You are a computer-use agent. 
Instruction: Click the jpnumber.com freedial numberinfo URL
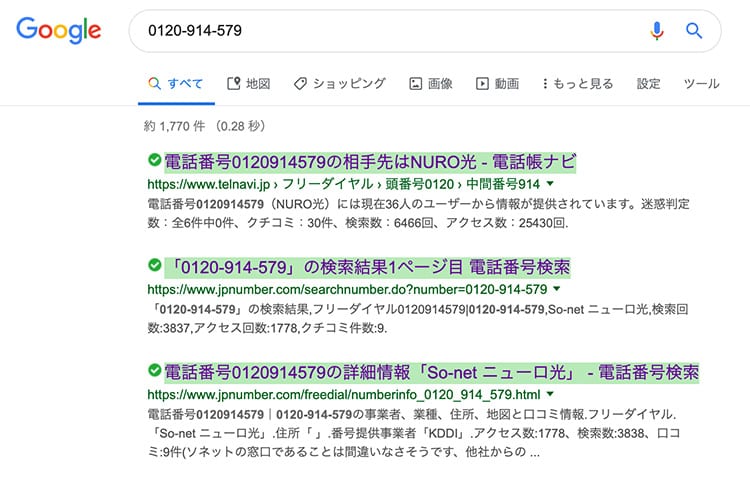[344, 395]
